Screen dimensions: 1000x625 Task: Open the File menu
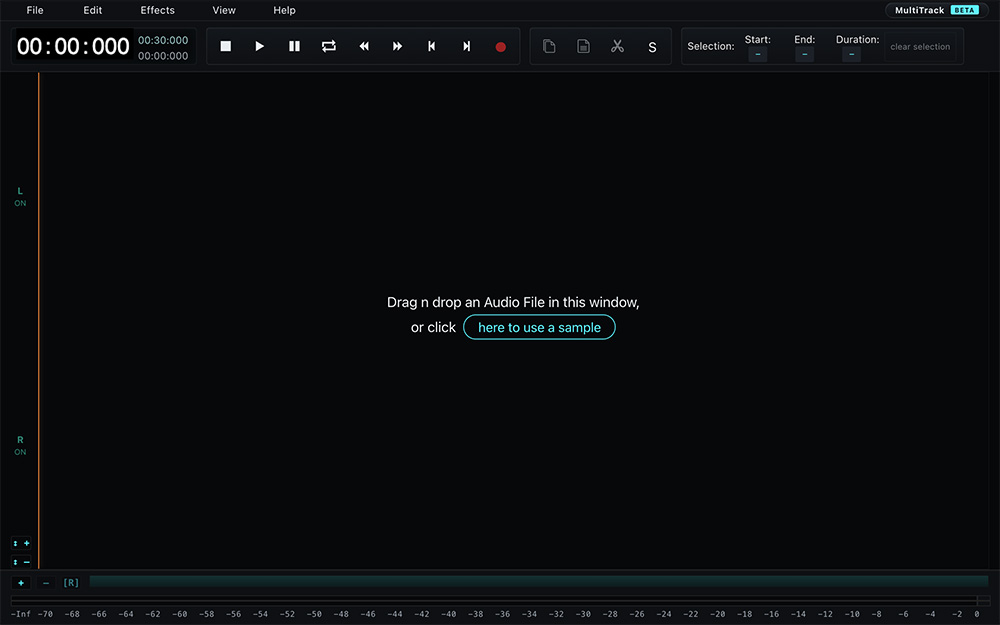[x=35, y=10]
